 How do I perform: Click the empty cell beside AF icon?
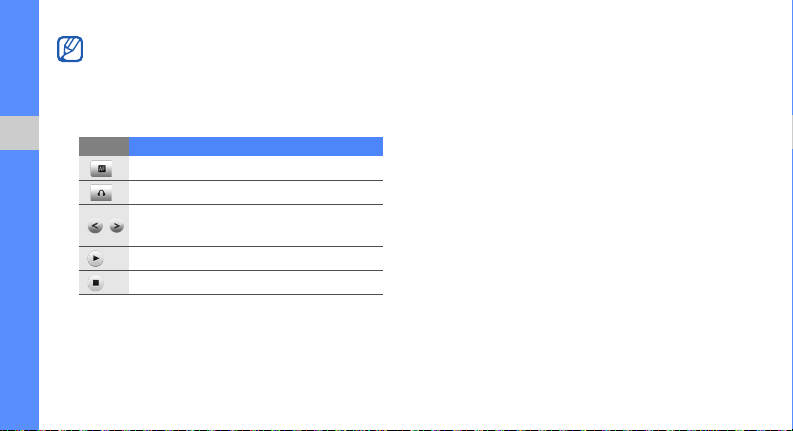point(256,168)
